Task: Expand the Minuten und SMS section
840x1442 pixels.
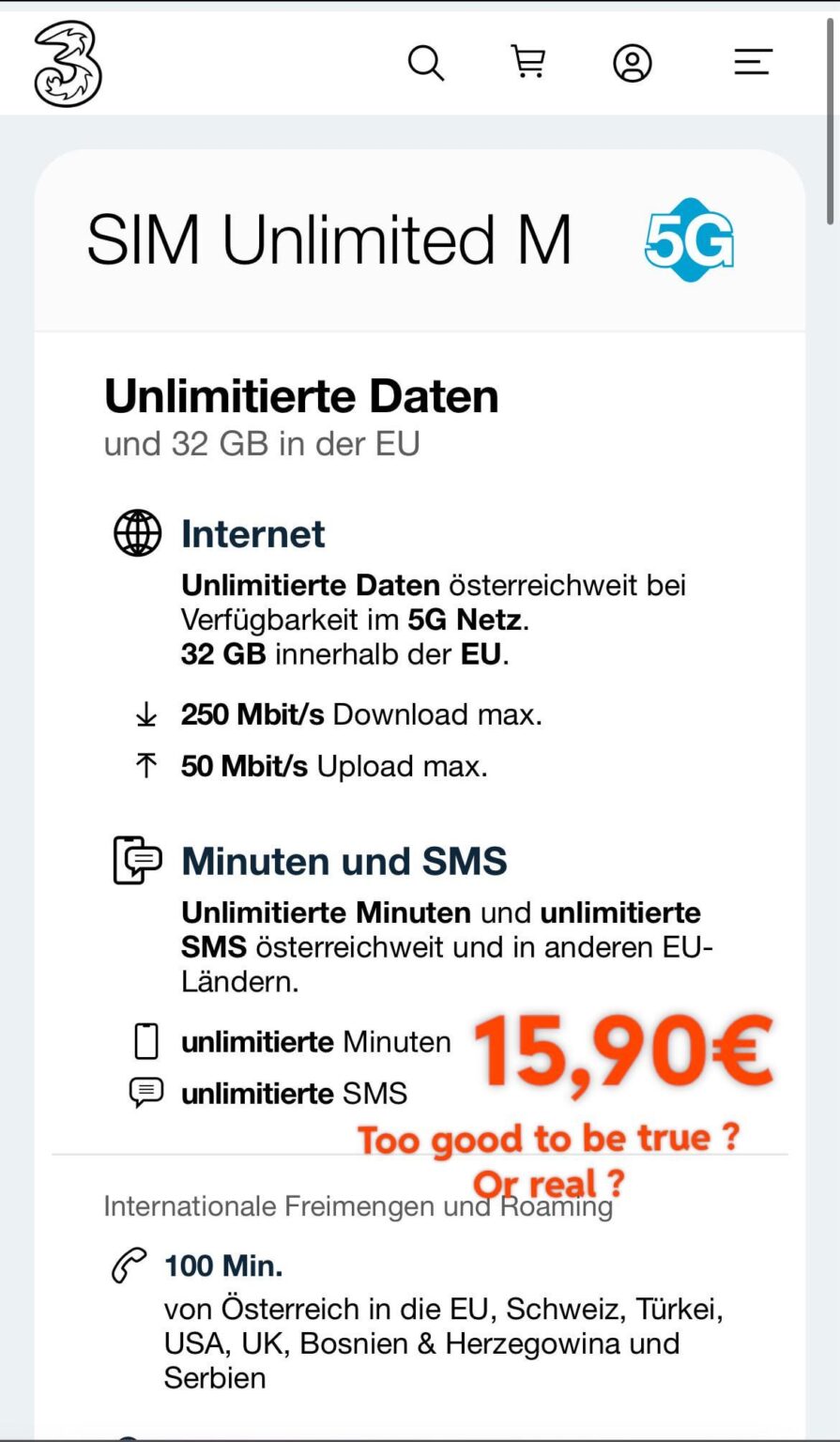Action: (344, 861)
